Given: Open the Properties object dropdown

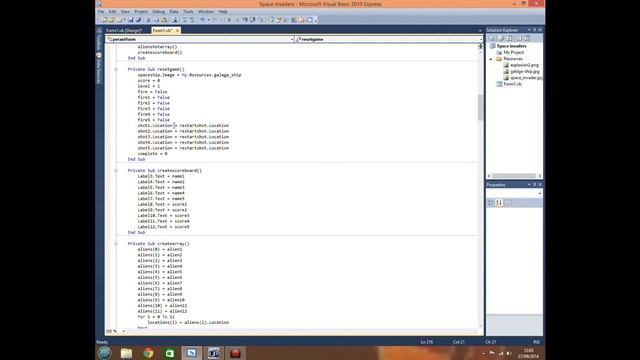Looking at the screenshot, I should tap(540, 193).
